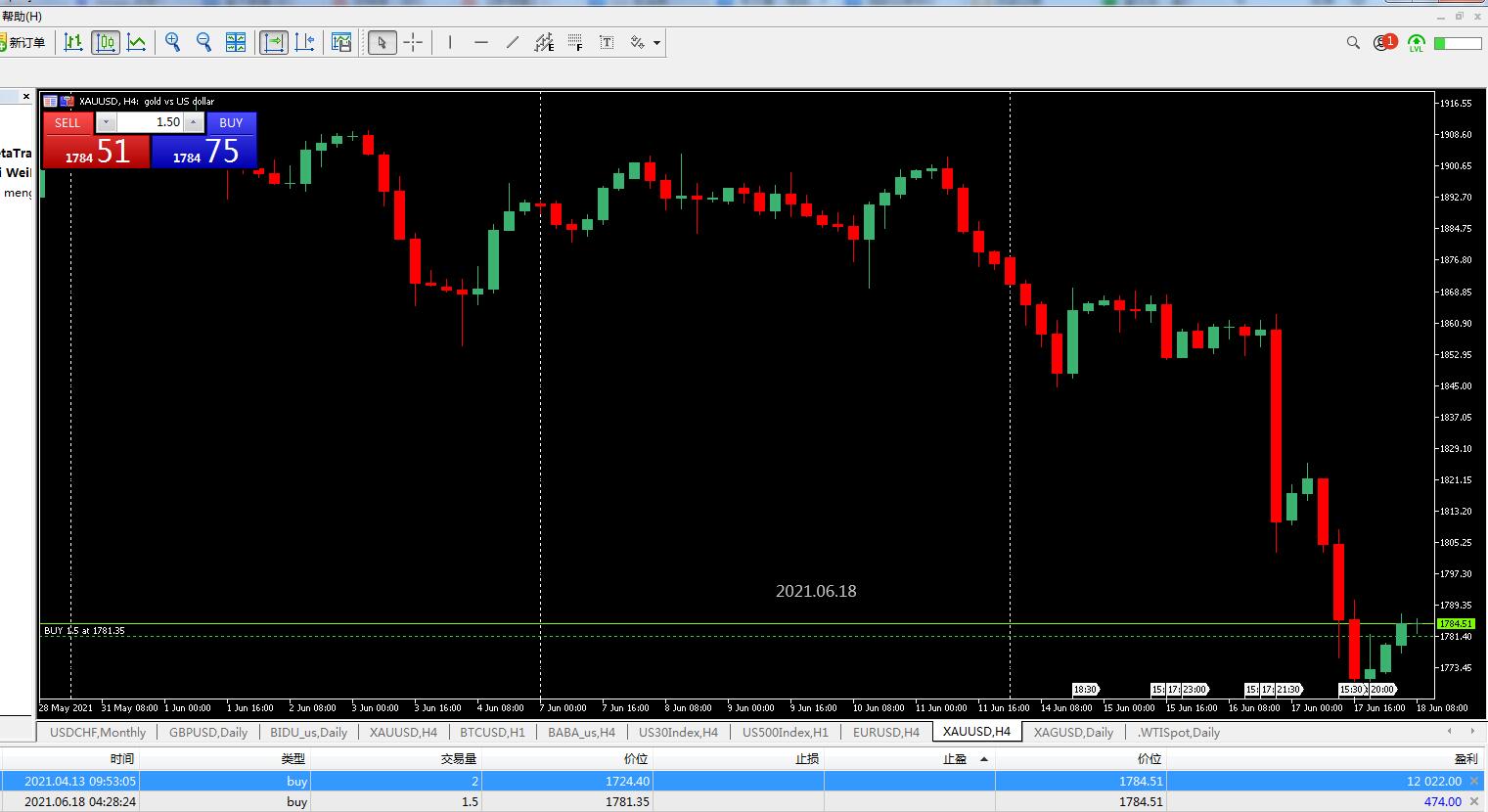Screen dimensions: 1488x812
Task: Click the blue buy price 1784.75 panel
Action: coord(204,152)
